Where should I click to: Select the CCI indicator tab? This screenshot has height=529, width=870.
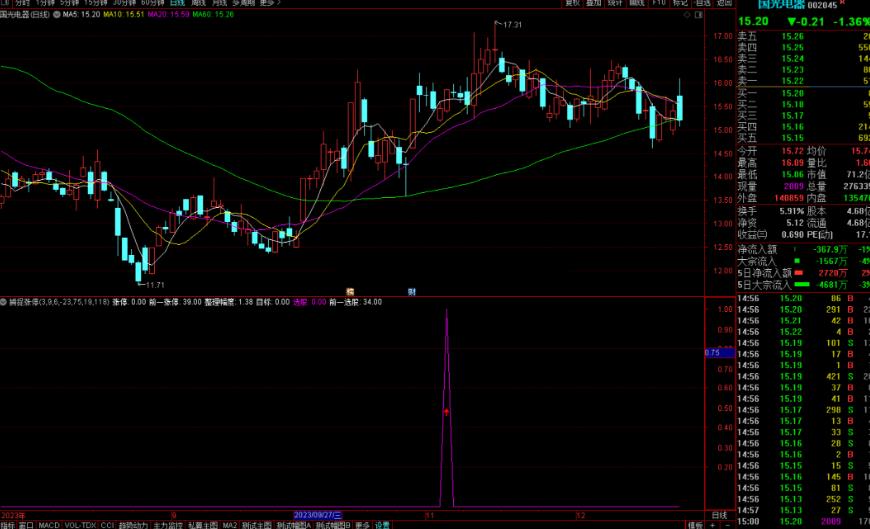[x=107, y=525]
